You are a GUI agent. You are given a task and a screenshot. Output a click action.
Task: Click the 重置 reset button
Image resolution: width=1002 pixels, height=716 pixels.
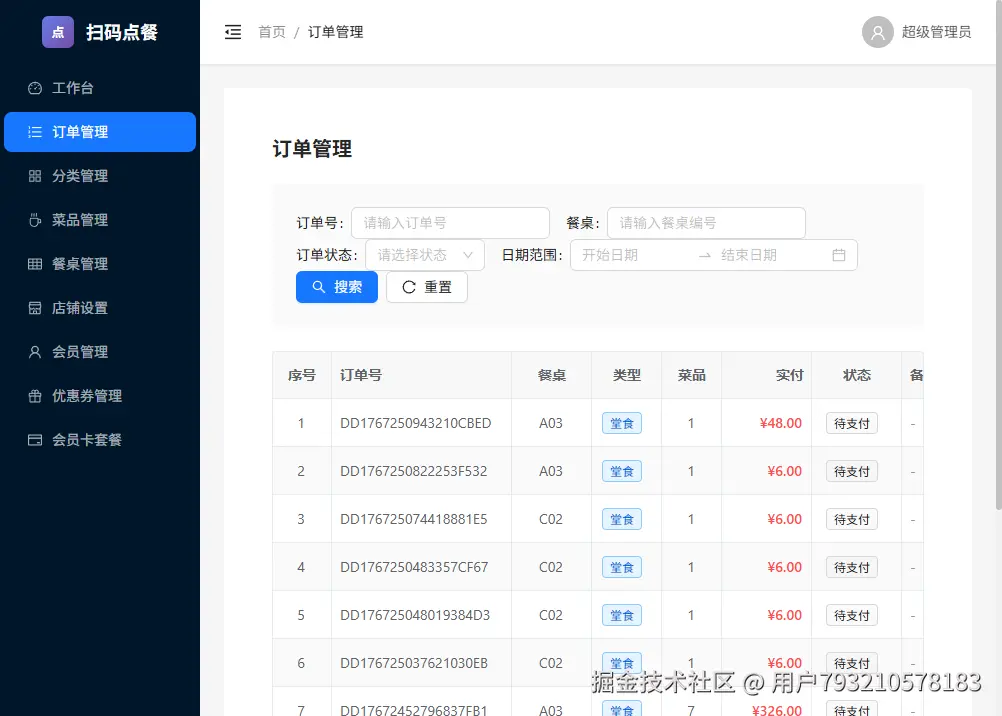(426, 287)
